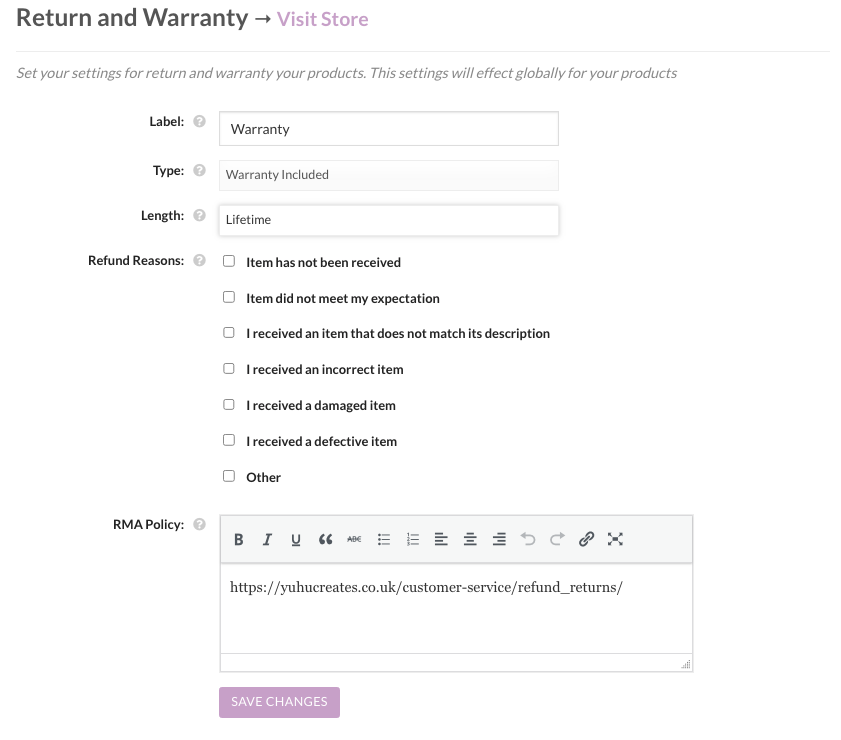
Task: Center align text in RMA editor
Action: coord(470,539)
